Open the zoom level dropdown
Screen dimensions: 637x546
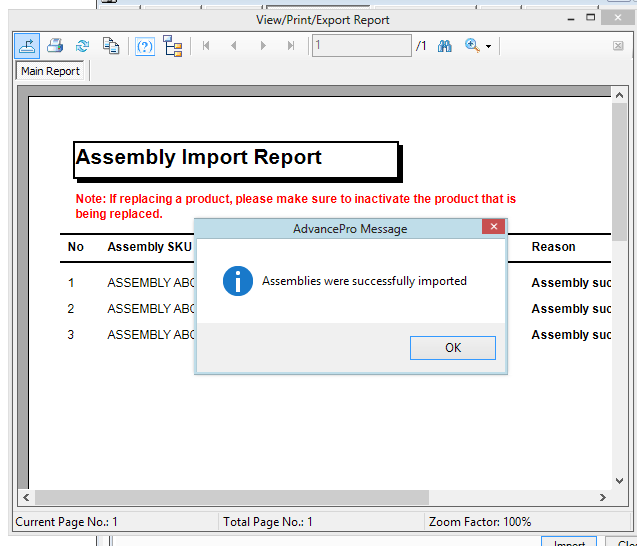tap(488, 46)
